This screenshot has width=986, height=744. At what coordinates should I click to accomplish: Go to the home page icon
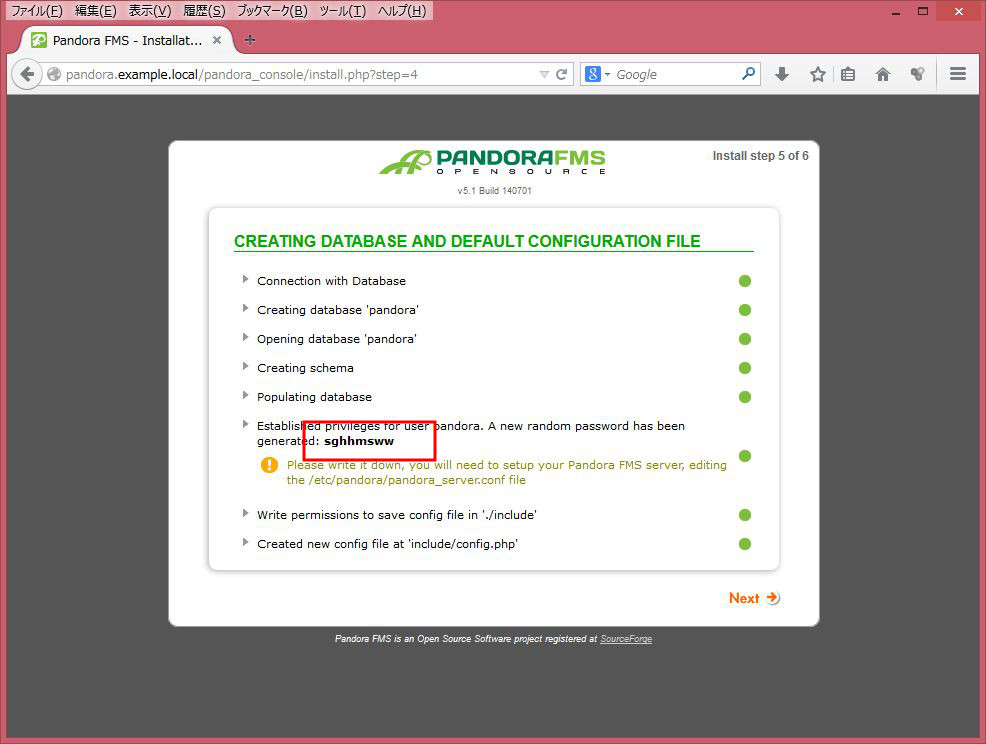pyautogui.click(x=883, y=74)
